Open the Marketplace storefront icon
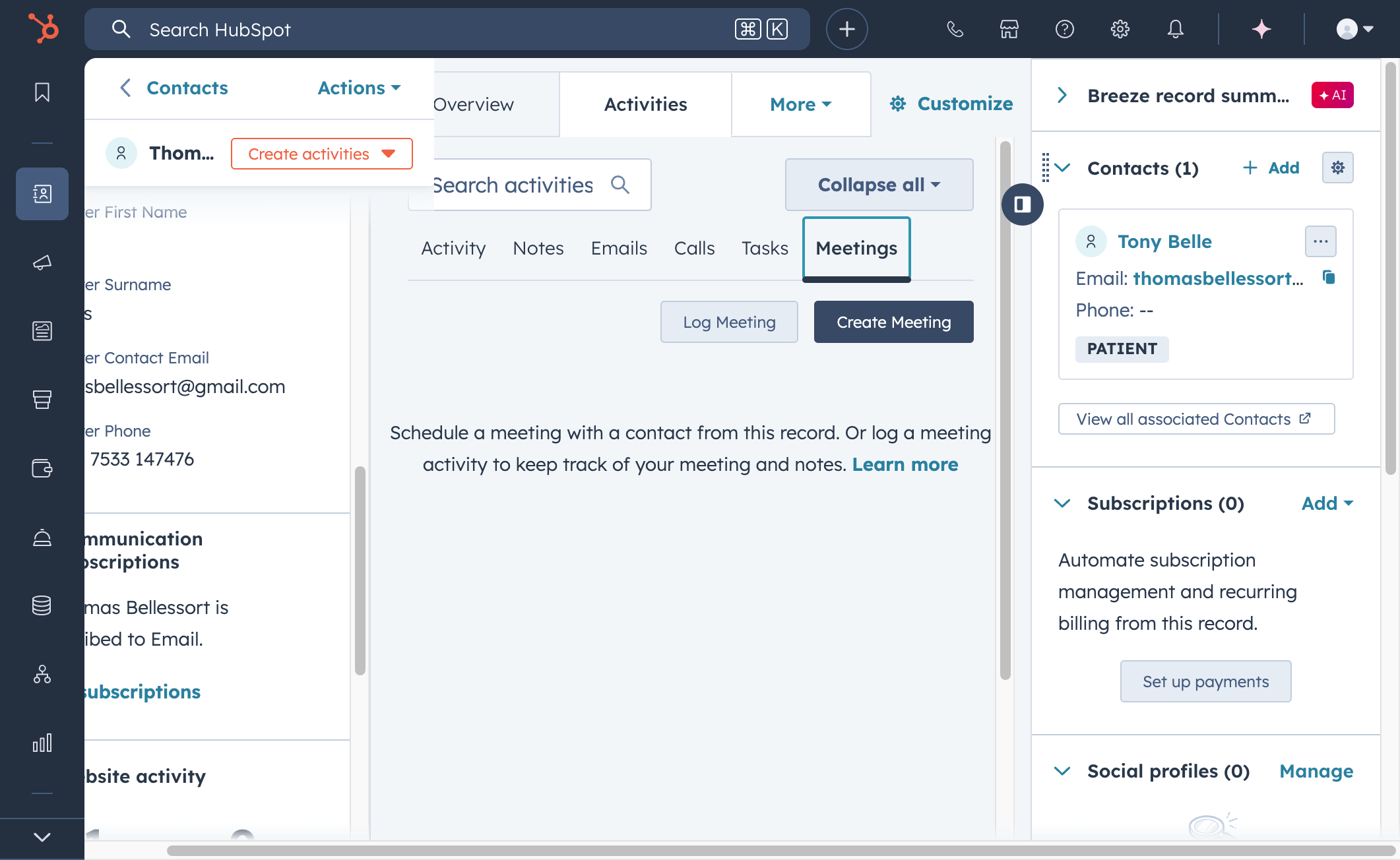1400x860 pixels. click(x=1009, y=29)
